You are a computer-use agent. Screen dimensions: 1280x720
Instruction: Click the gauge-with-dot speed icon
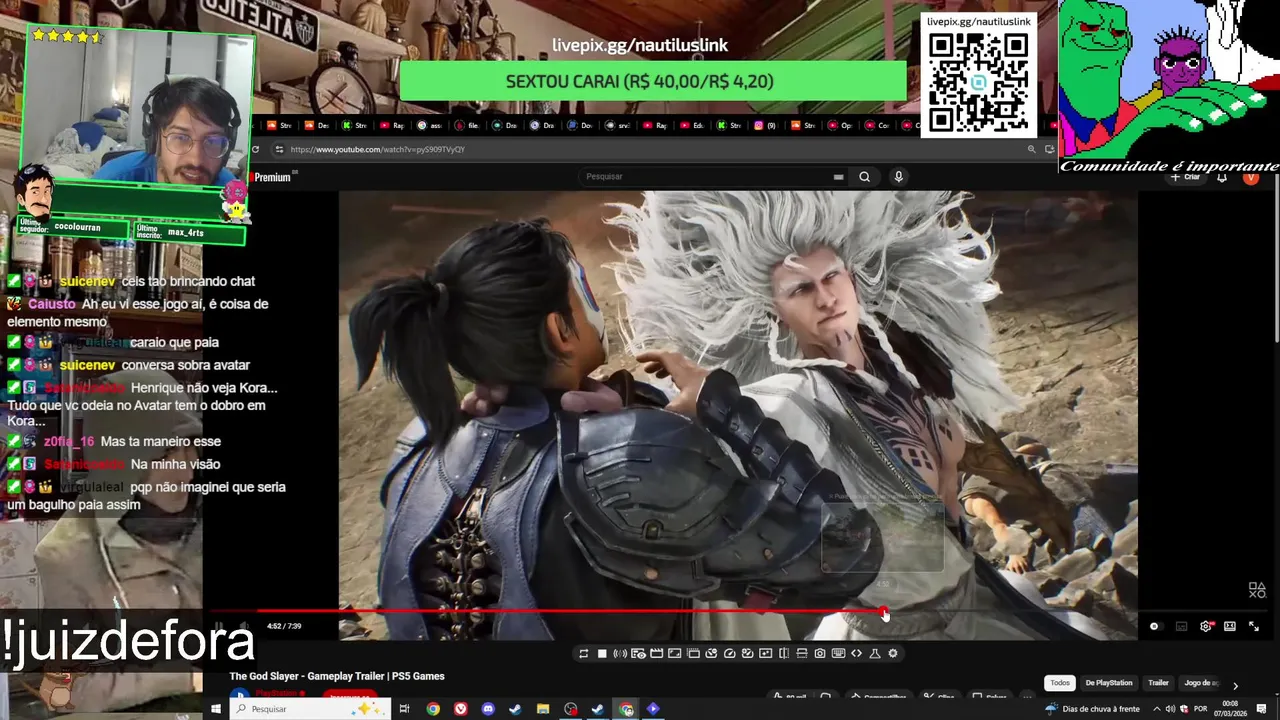[x=711, y=653]
